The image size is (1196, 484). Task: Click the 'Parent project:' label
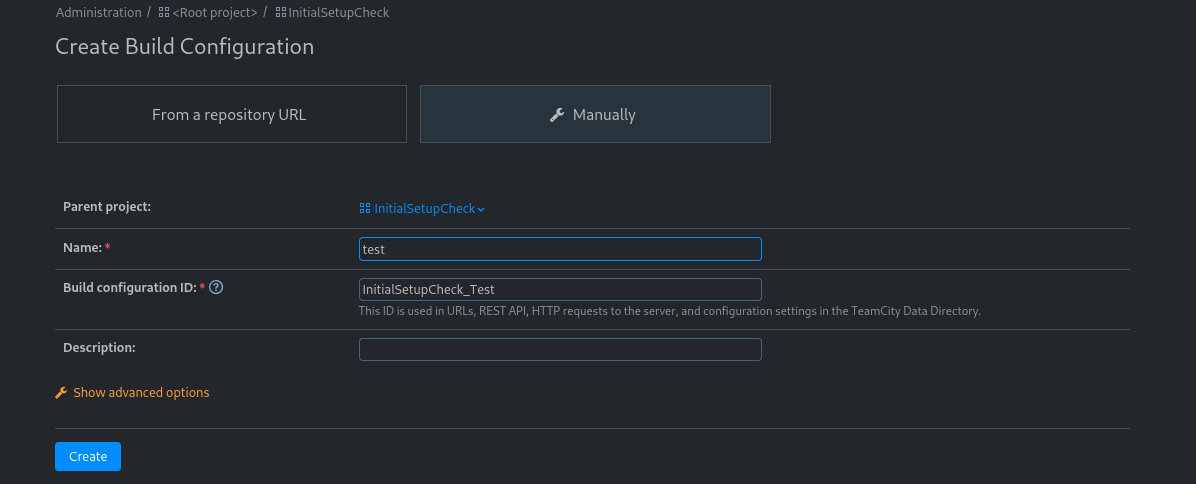[107, 207]
